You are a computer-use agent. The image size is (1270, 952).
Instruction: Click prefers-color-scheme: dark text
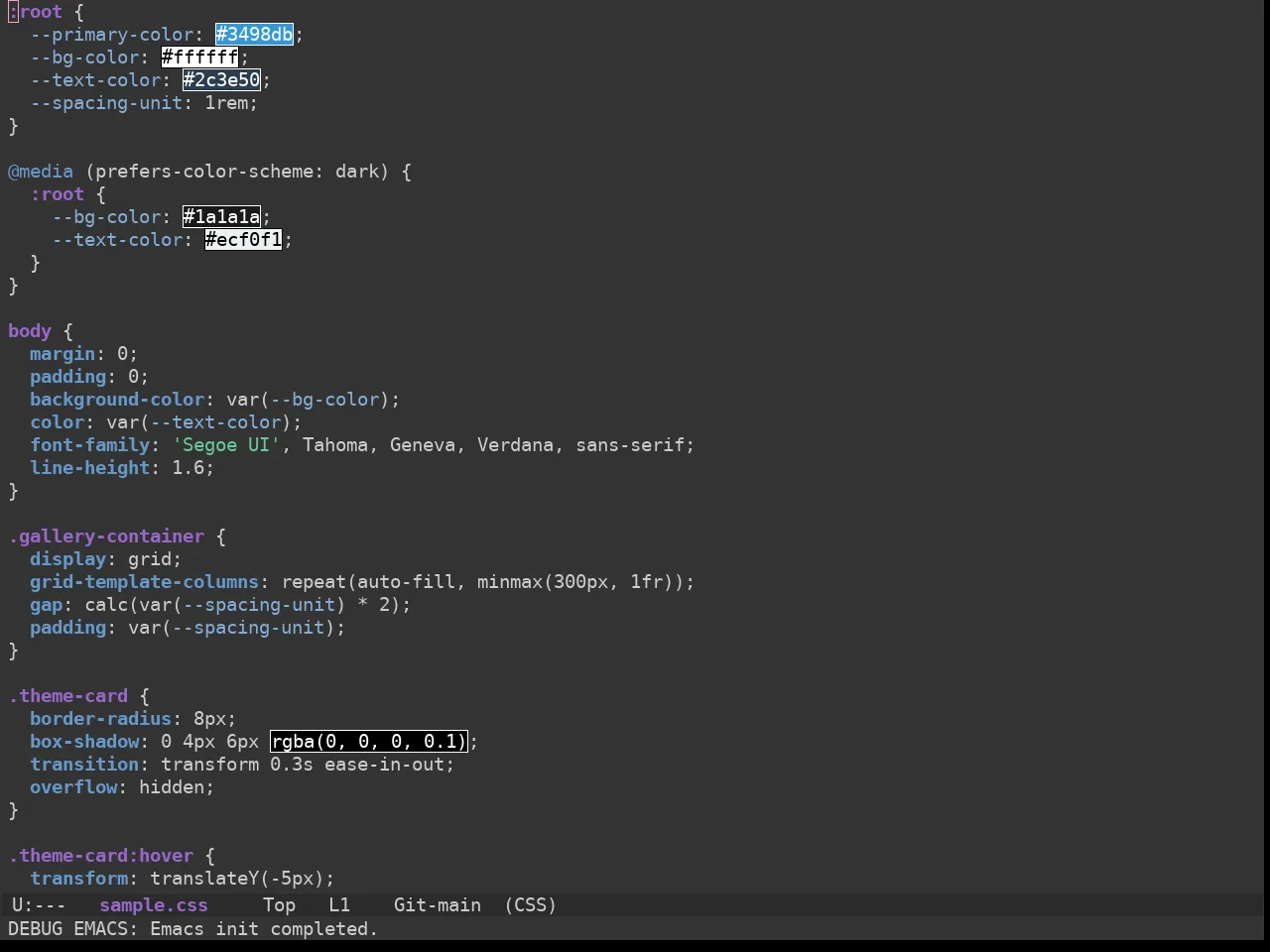[x=237, y=172]
